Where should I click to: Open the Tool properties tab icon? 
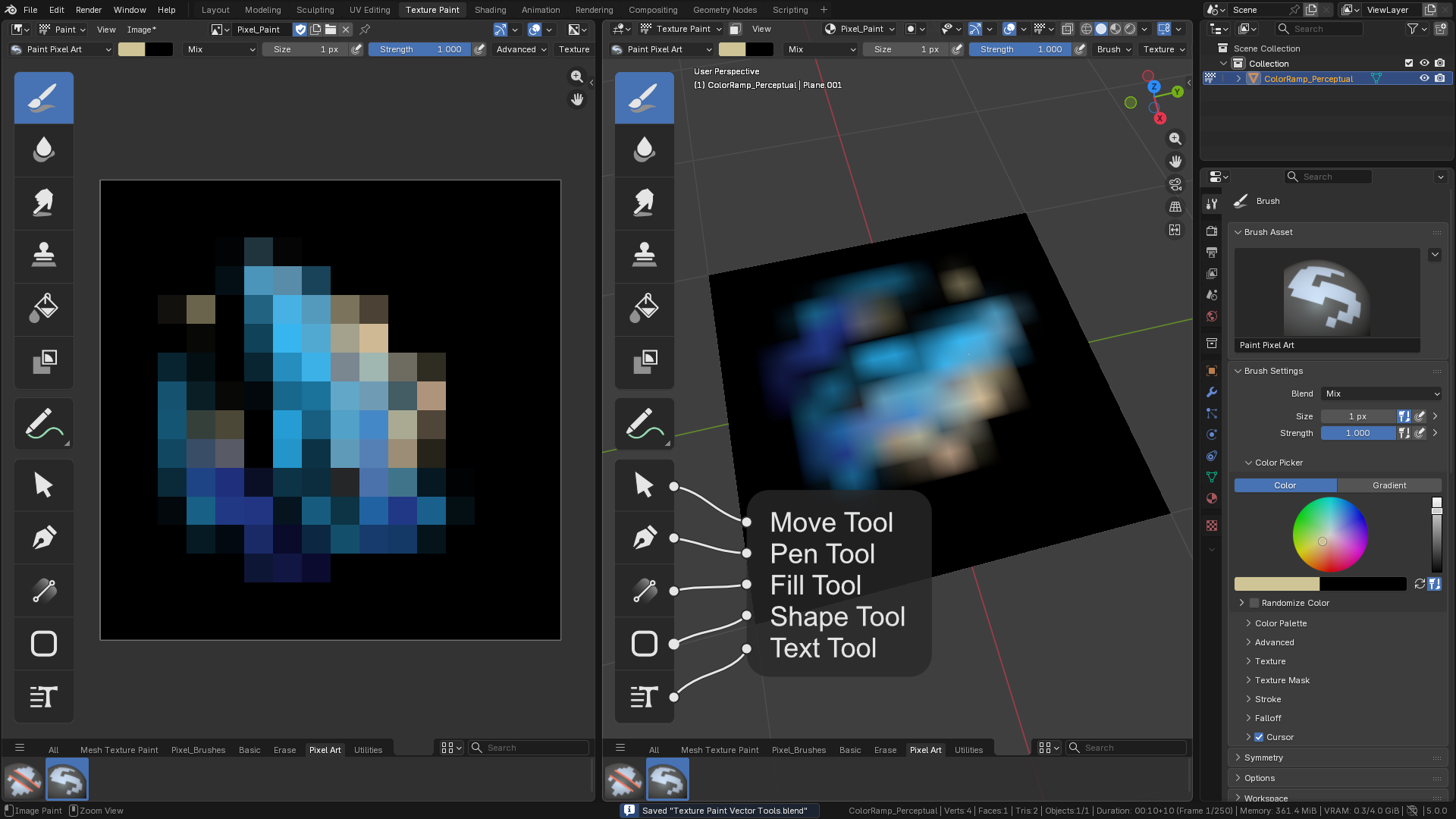pos(1212,203)
